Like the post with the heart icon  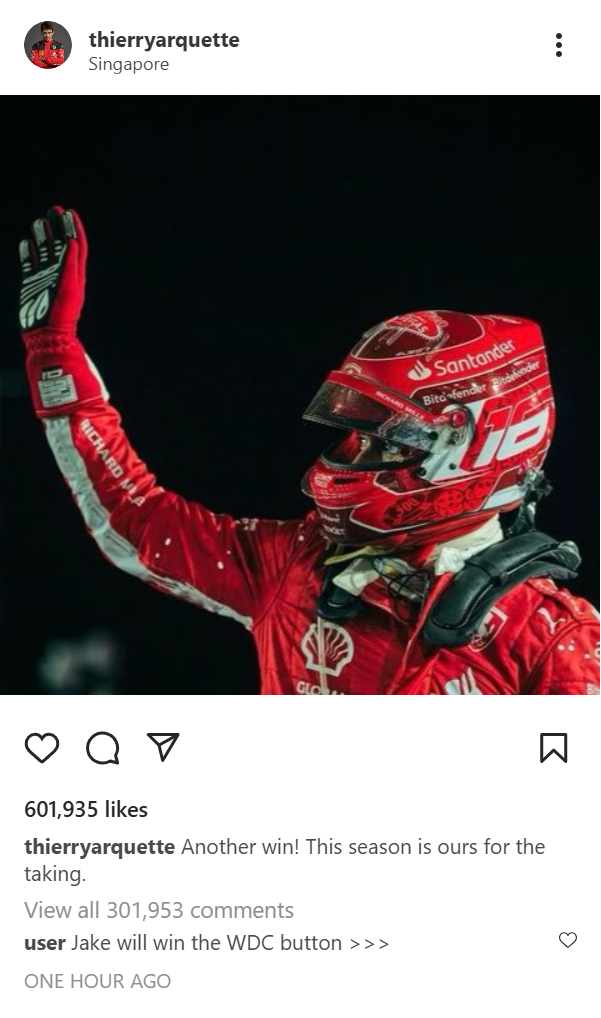coord(42,748)
